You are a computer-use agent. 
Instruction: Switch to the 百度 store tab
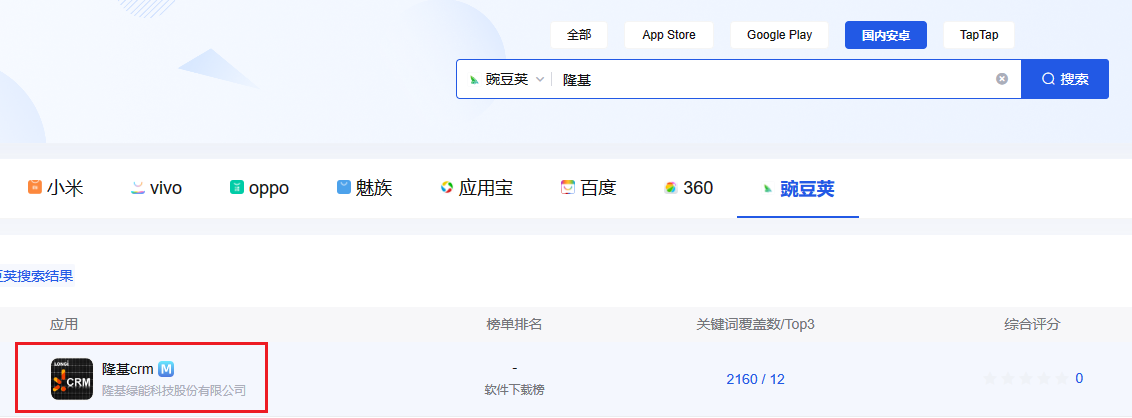click(588, 188)
